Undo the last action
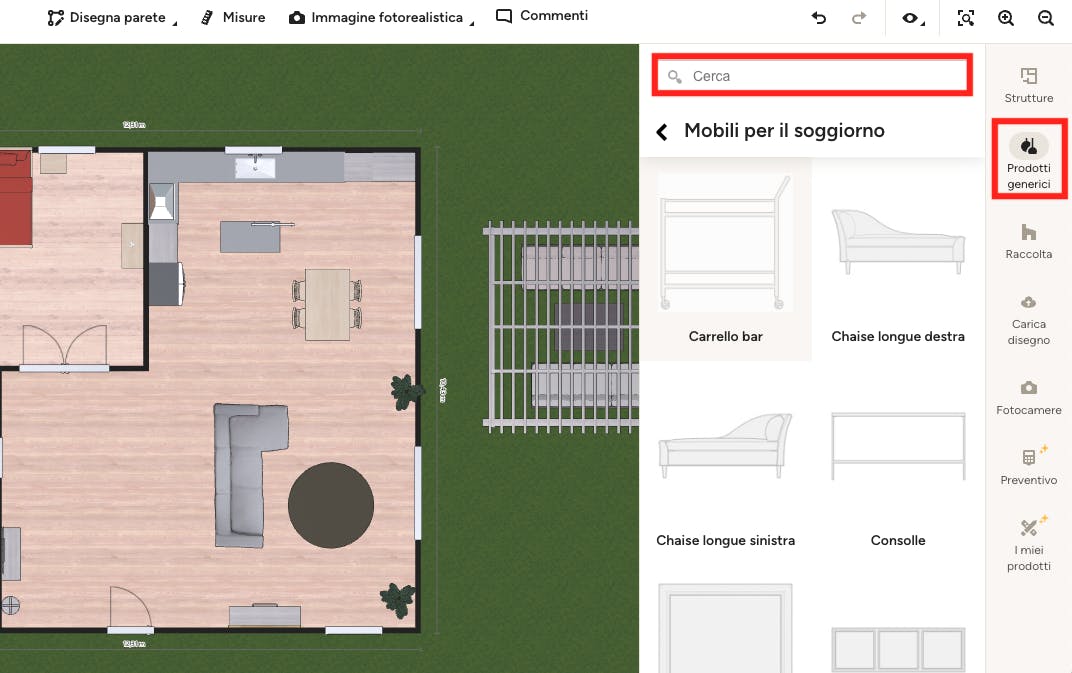This screenshot has height=673, width=1072. point(819,18)
